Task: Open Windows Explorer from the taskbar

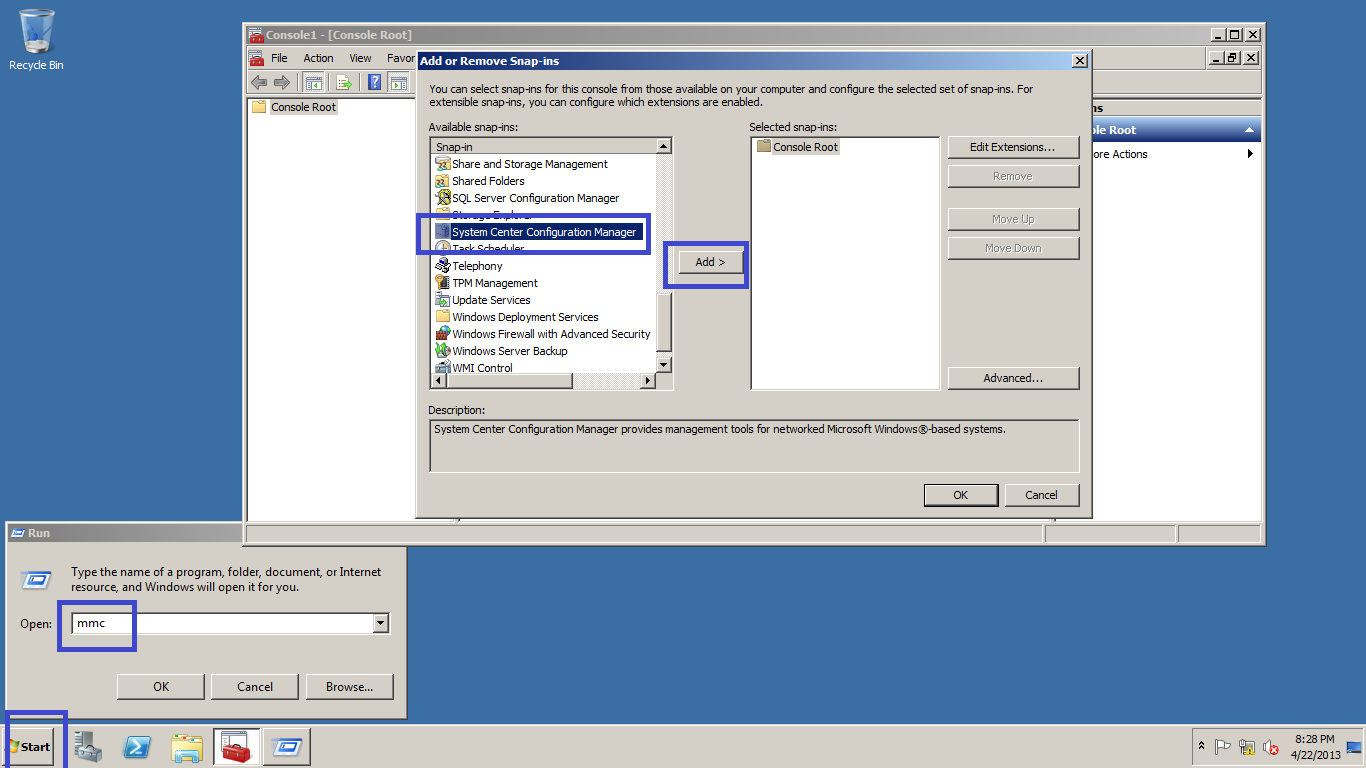Action: tap(187, 747)
